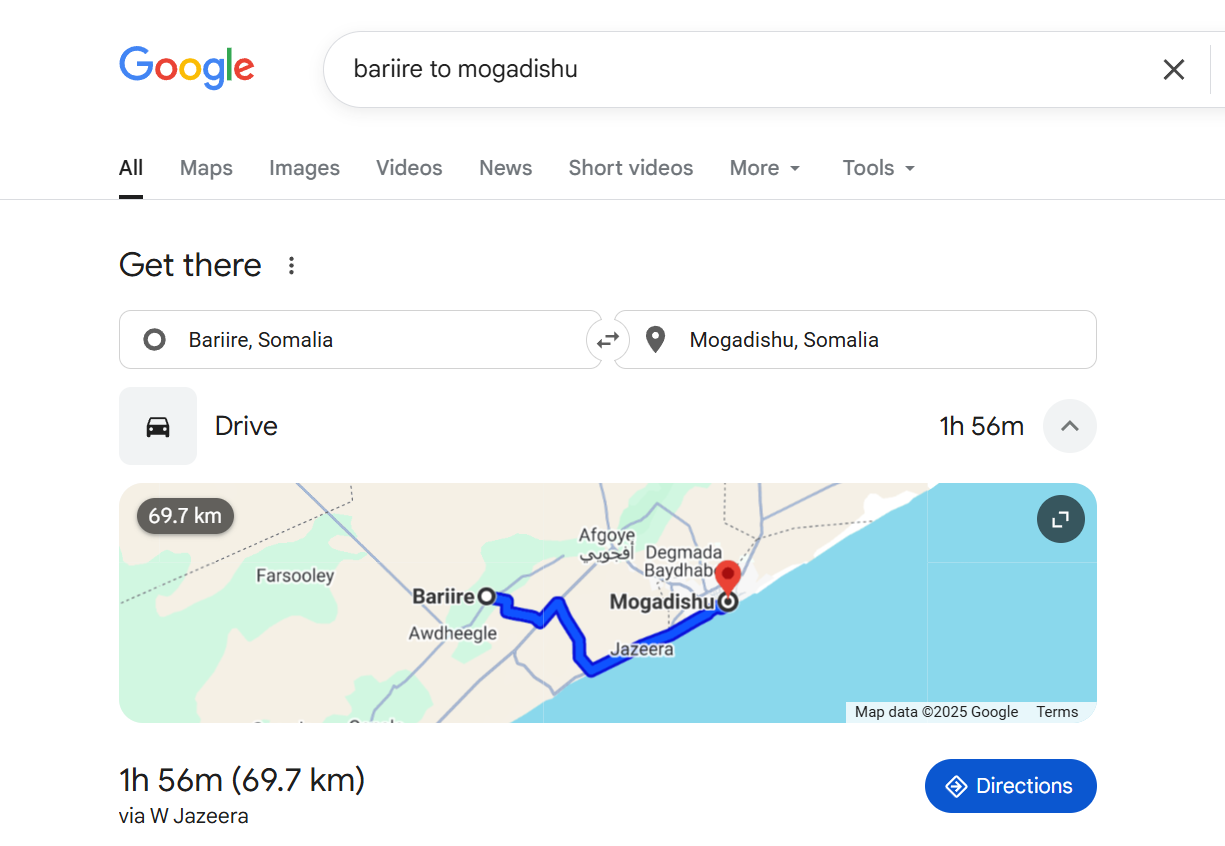The height and width of the screenshot is (846, 1225).
Task: Select the Drive car icon
Action: (x=157, y=426)
